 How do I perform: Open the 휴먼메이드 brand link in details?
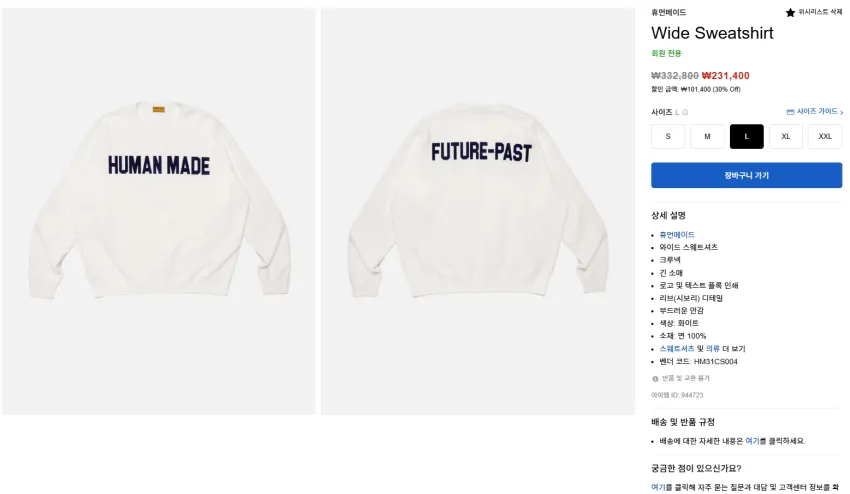[x=677, y=235]
